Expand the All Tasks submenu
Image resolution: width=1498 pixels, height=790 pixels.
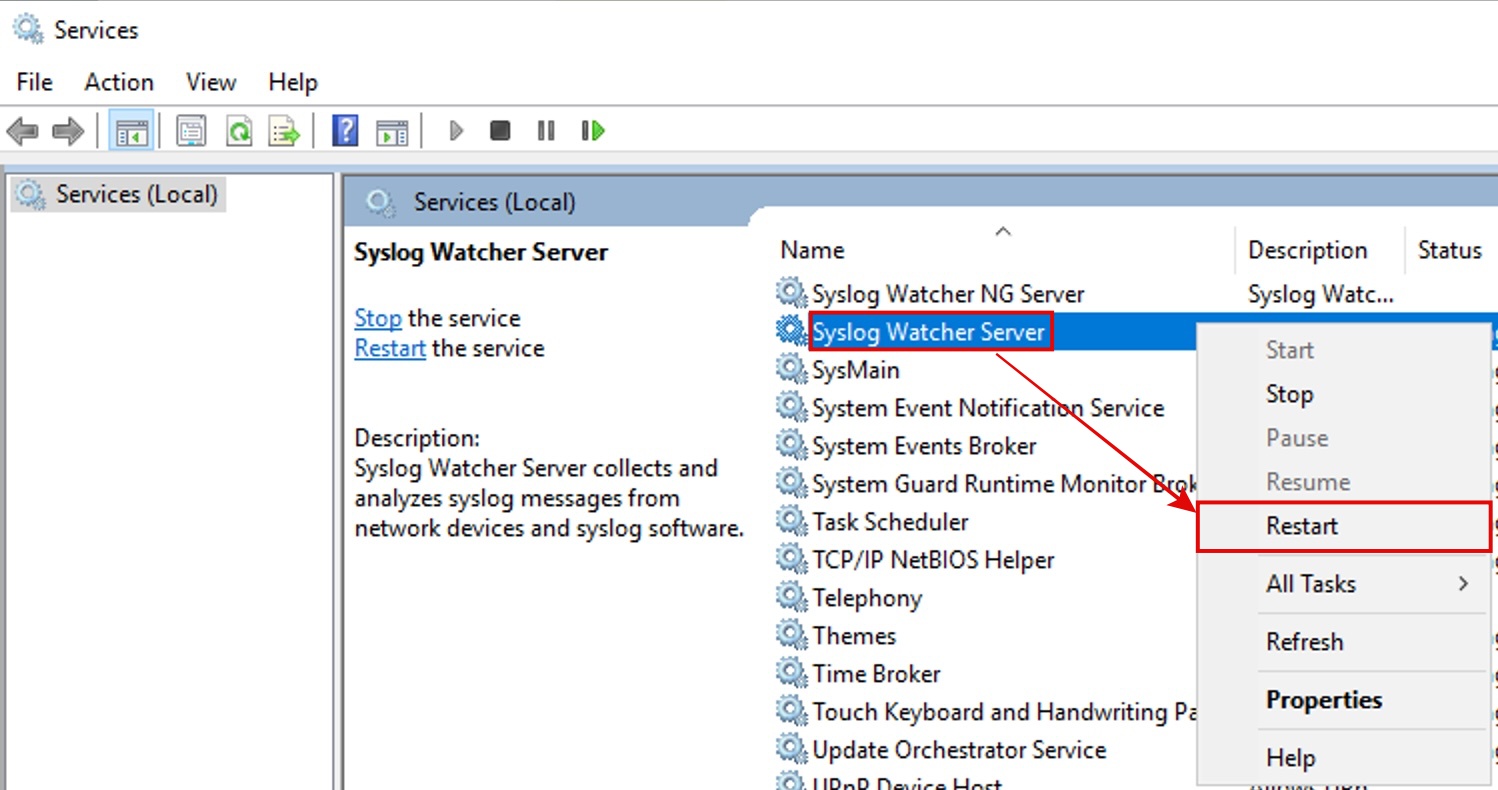[1344, 584]
